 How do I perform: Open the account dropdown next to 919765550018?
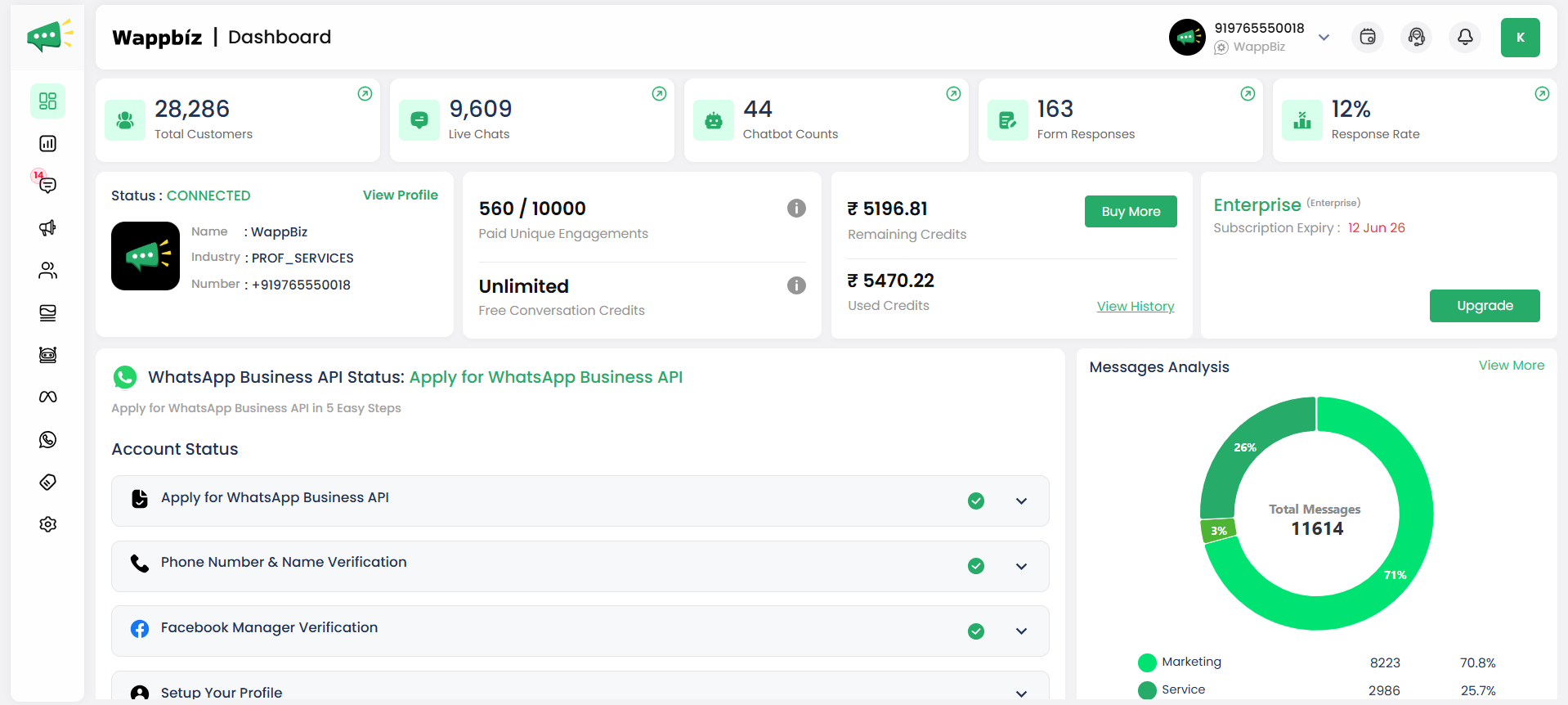[x=1324, y=38]
